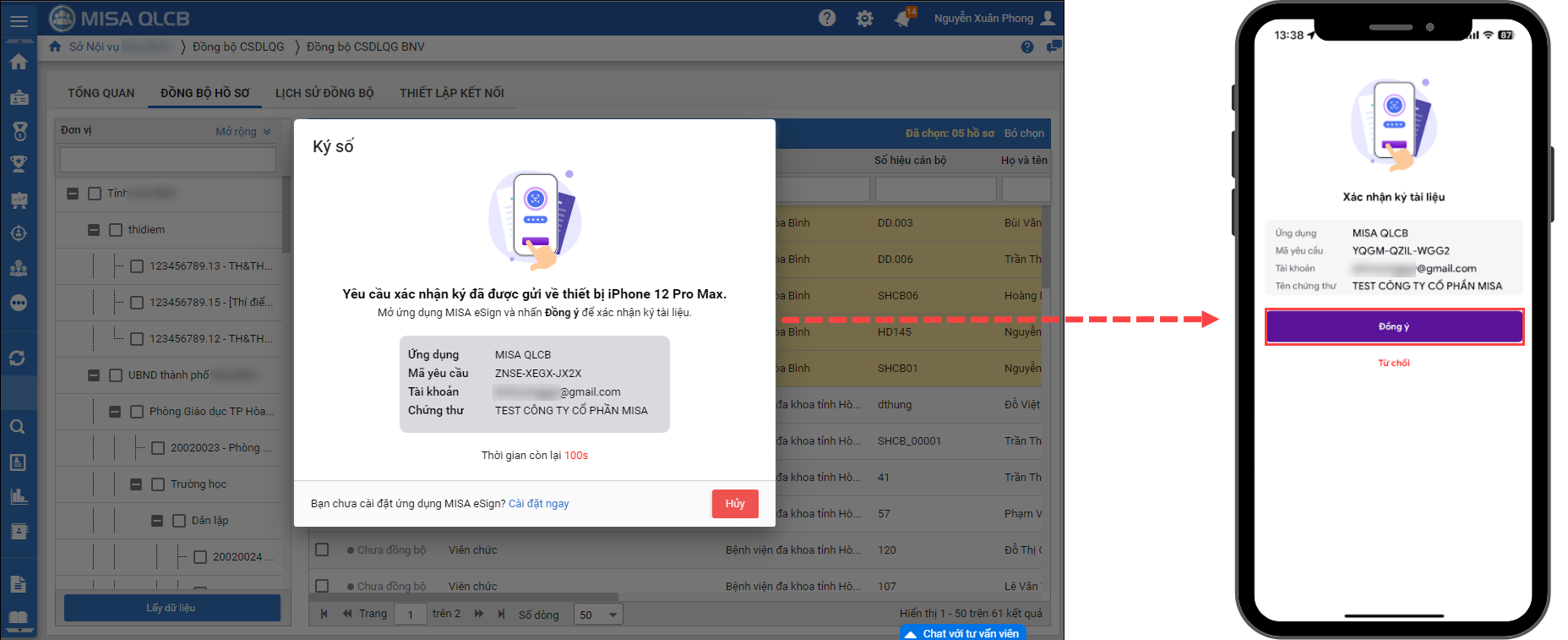1568x640 pixels.
Task: Go to next page in pagination
Action: pos(479,614)
